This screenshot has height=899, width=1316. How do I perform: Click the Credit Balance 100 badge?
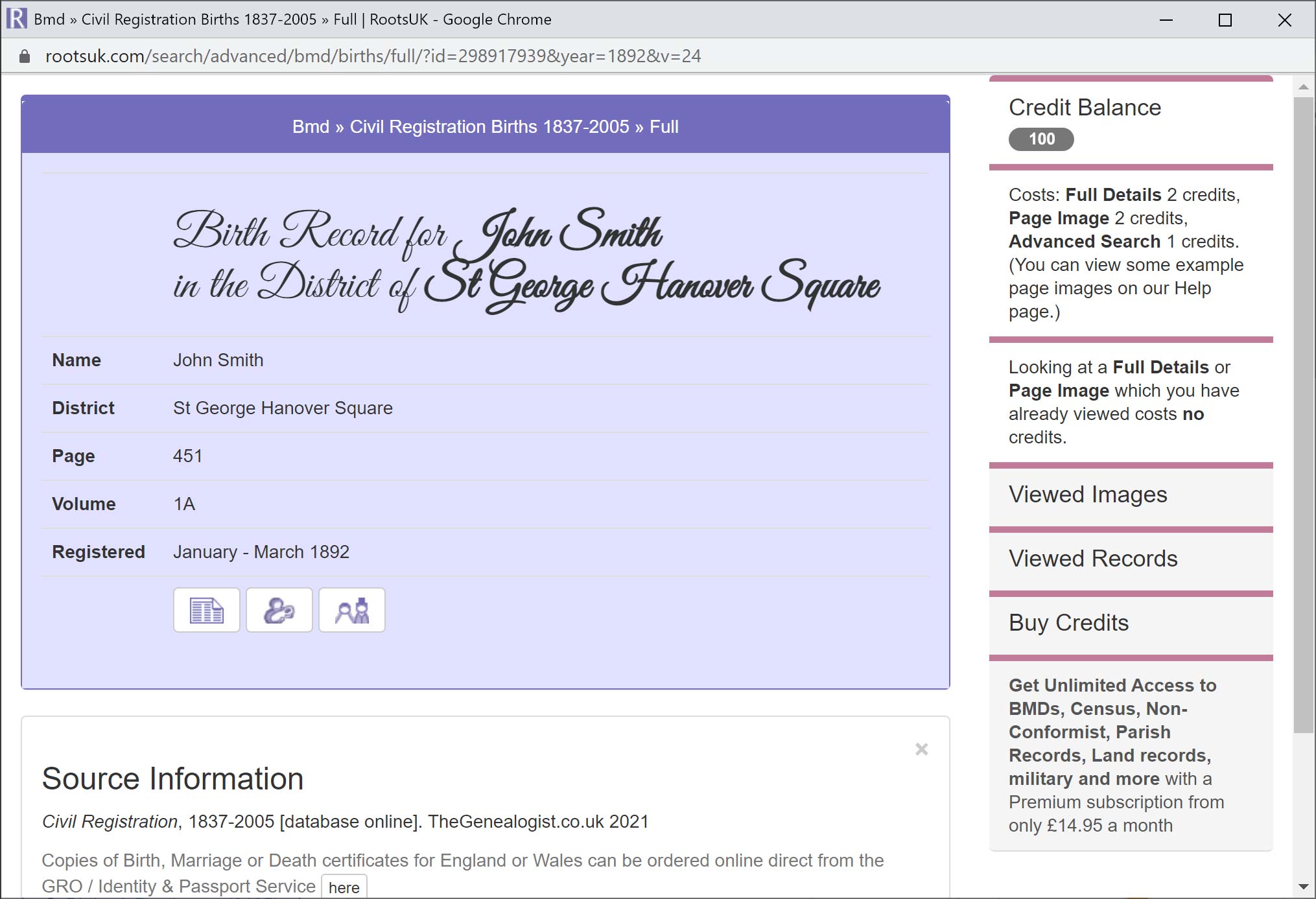coord(1041,139)
